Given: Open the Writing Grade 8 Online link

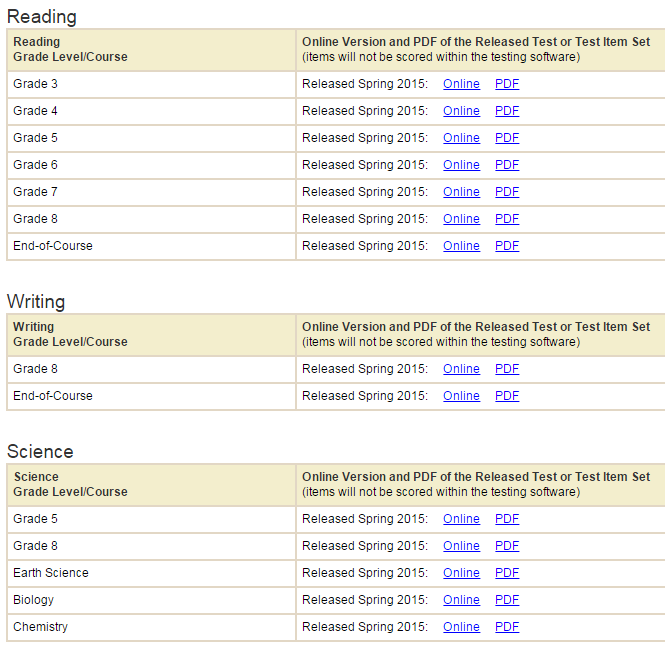Looking at the screenshot, I should (461, 369).
